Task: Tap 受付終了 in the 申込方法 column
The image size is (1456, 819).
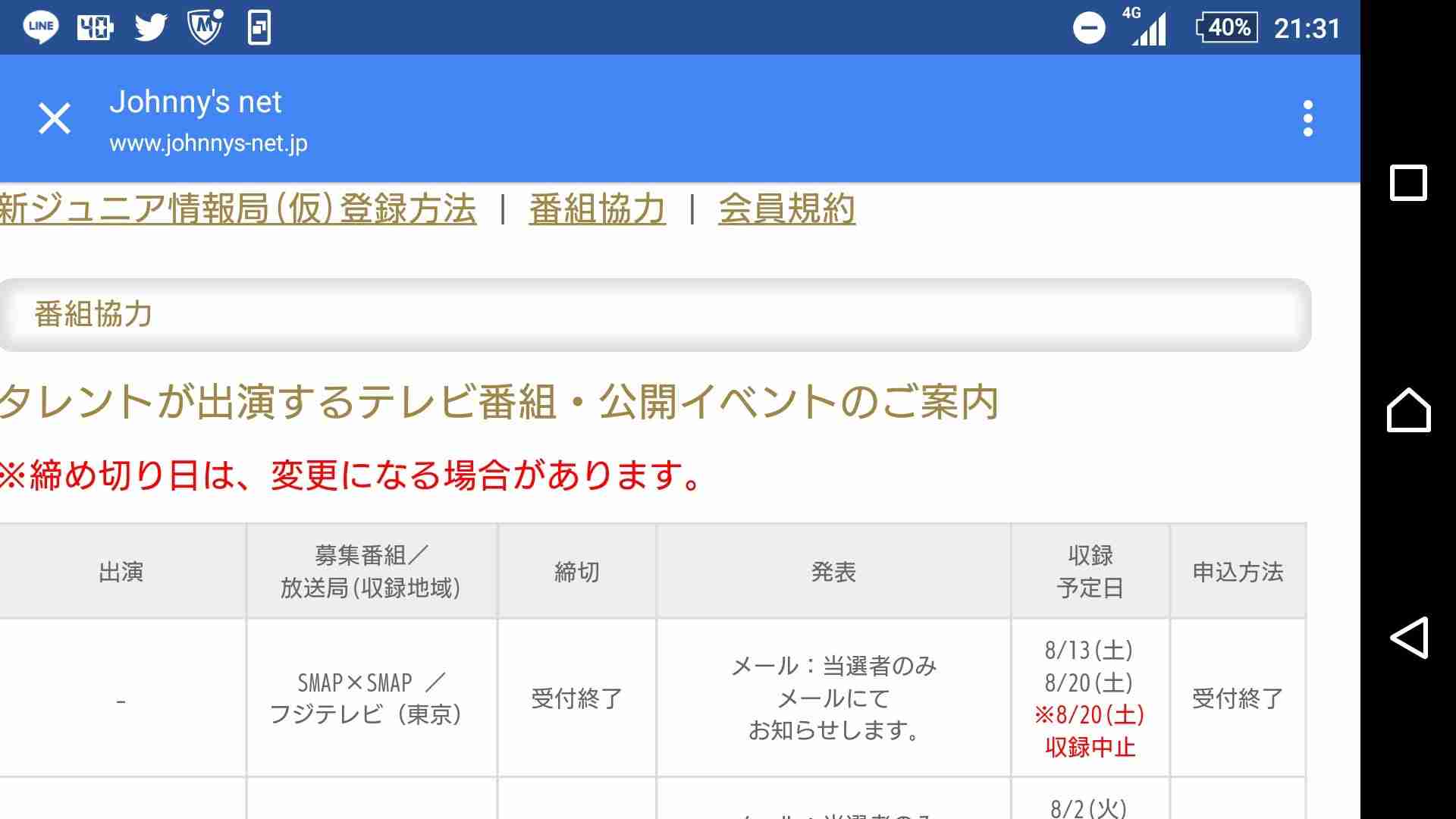Action: tap(1238, 698)
